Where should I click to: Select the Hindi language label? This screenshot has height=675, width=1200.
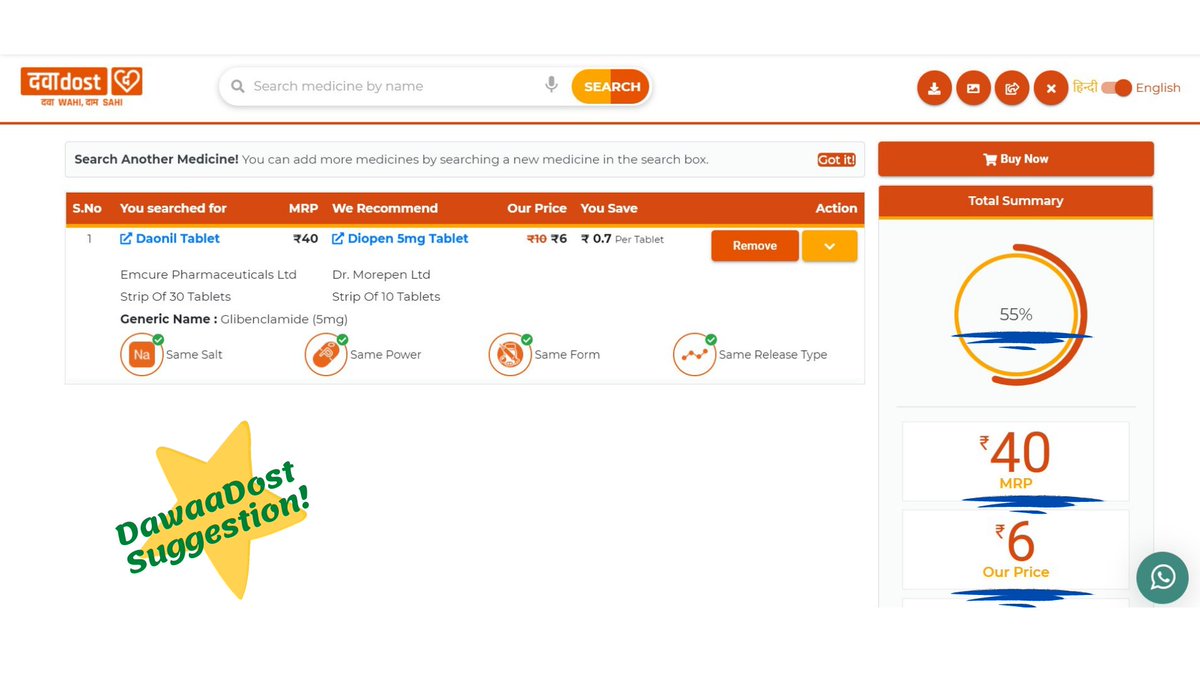[1085, 87]
